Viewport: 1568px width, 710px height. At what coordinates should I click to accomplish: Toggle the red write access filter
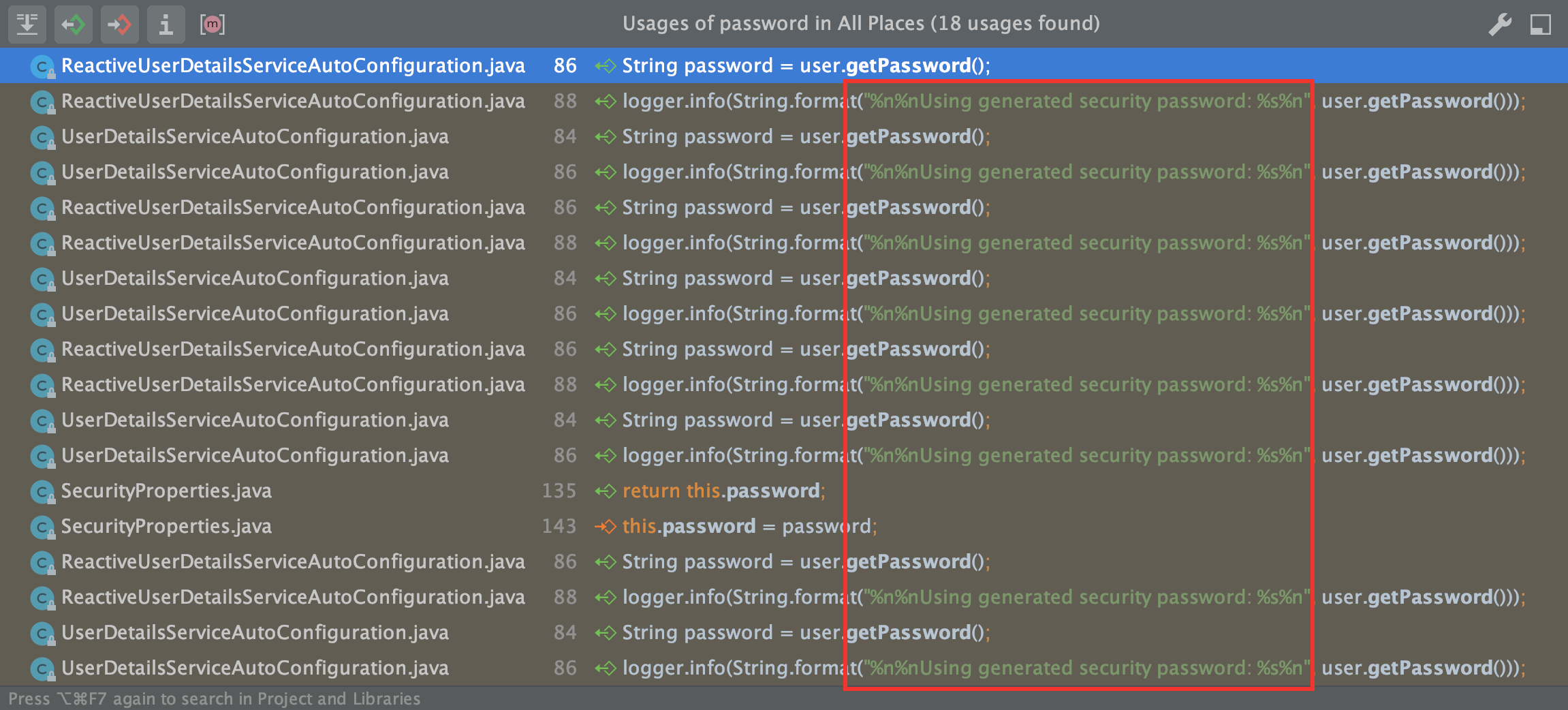coord(120,25)
